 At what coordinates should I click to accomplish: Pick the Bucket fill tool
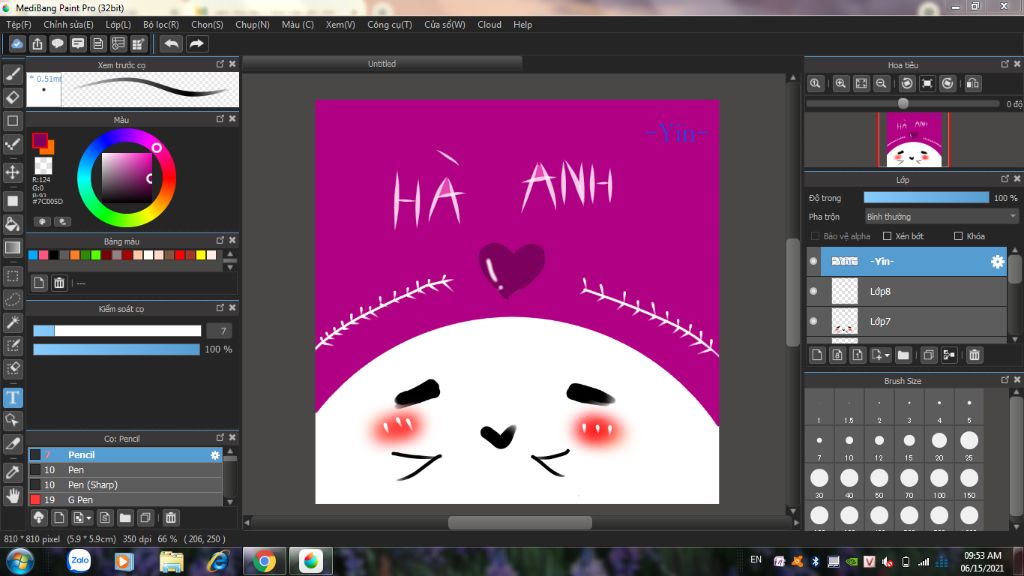click(x=13, y=223)
